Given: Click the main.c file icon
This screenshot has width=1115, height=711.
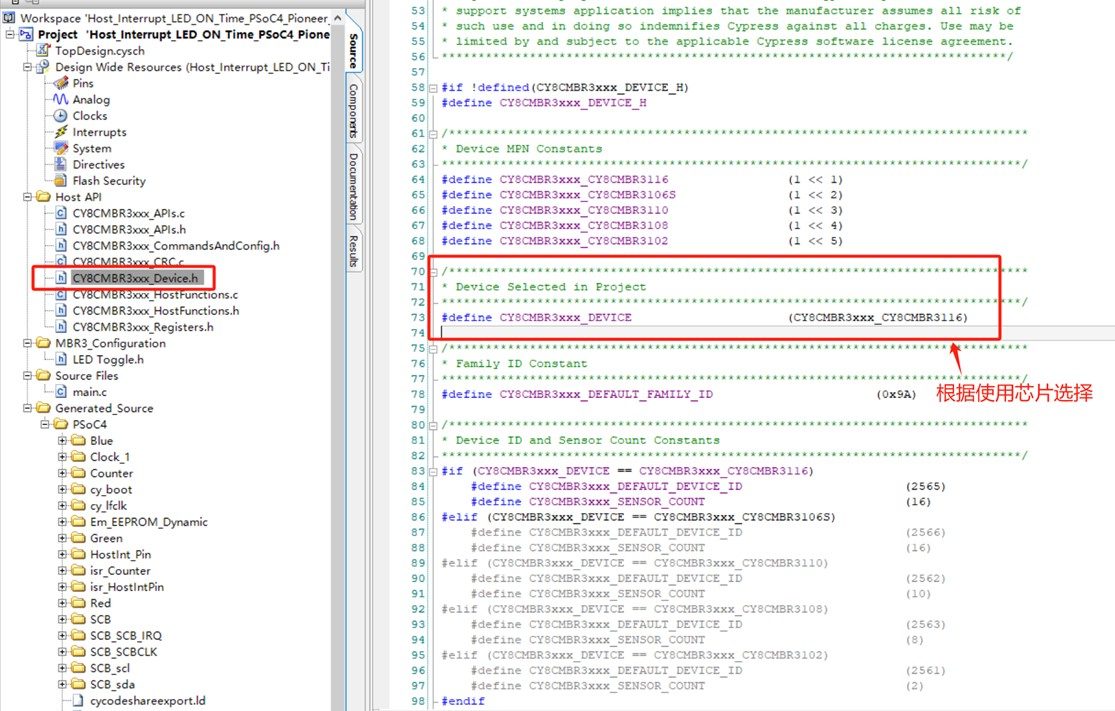Looking at the screenshot, I should (61, 392).
